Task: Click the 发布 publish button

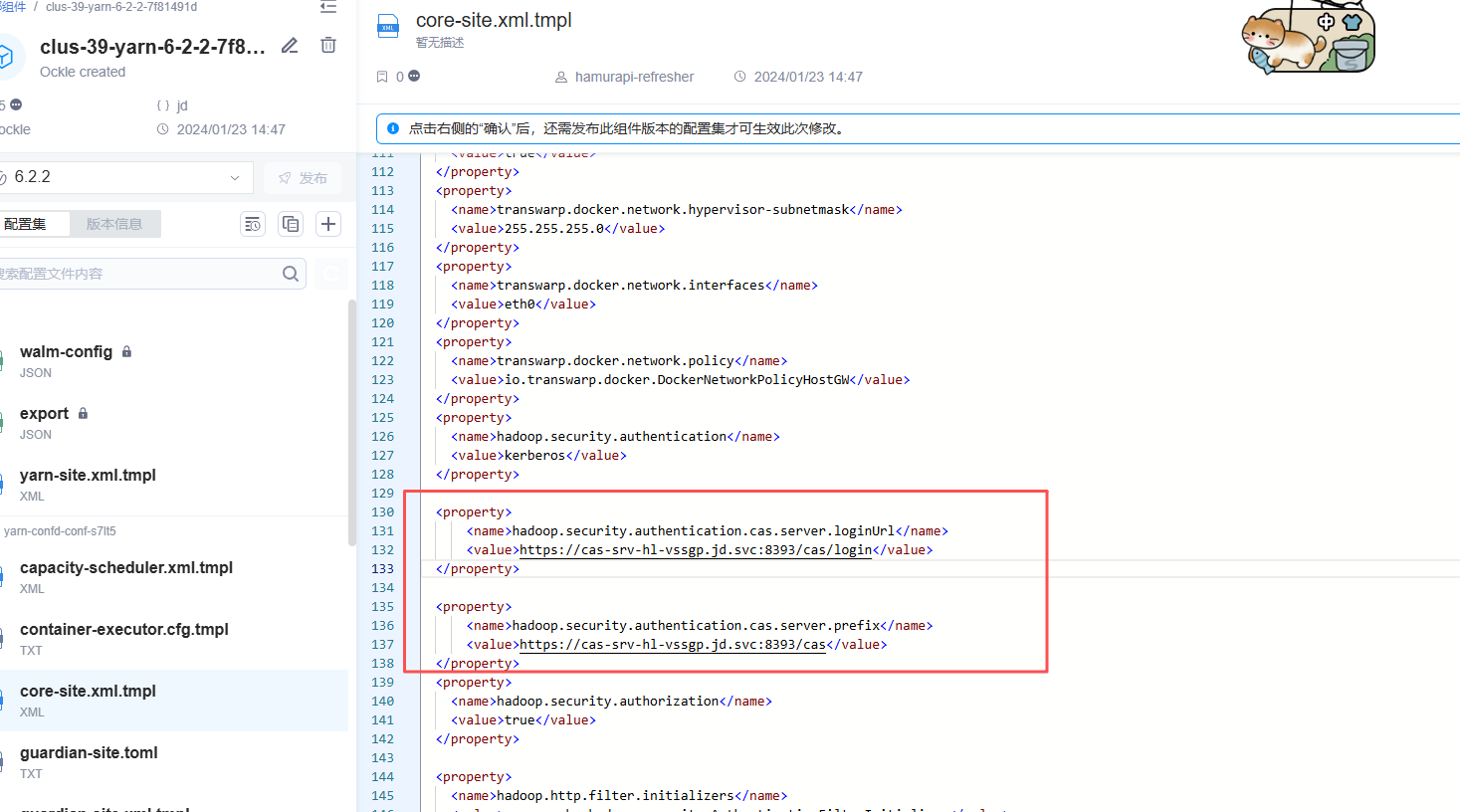Action: point(303,178)
